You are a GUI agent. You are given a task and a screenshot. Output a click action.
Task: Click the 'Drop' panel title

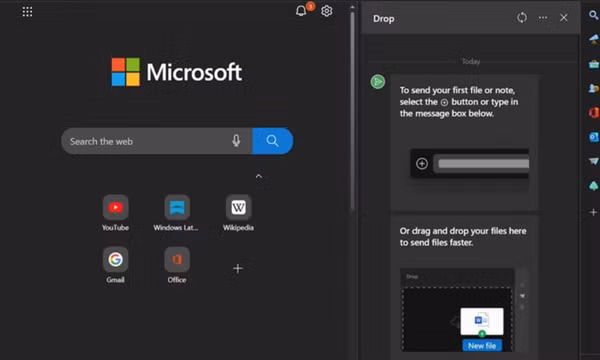point(383,18)
